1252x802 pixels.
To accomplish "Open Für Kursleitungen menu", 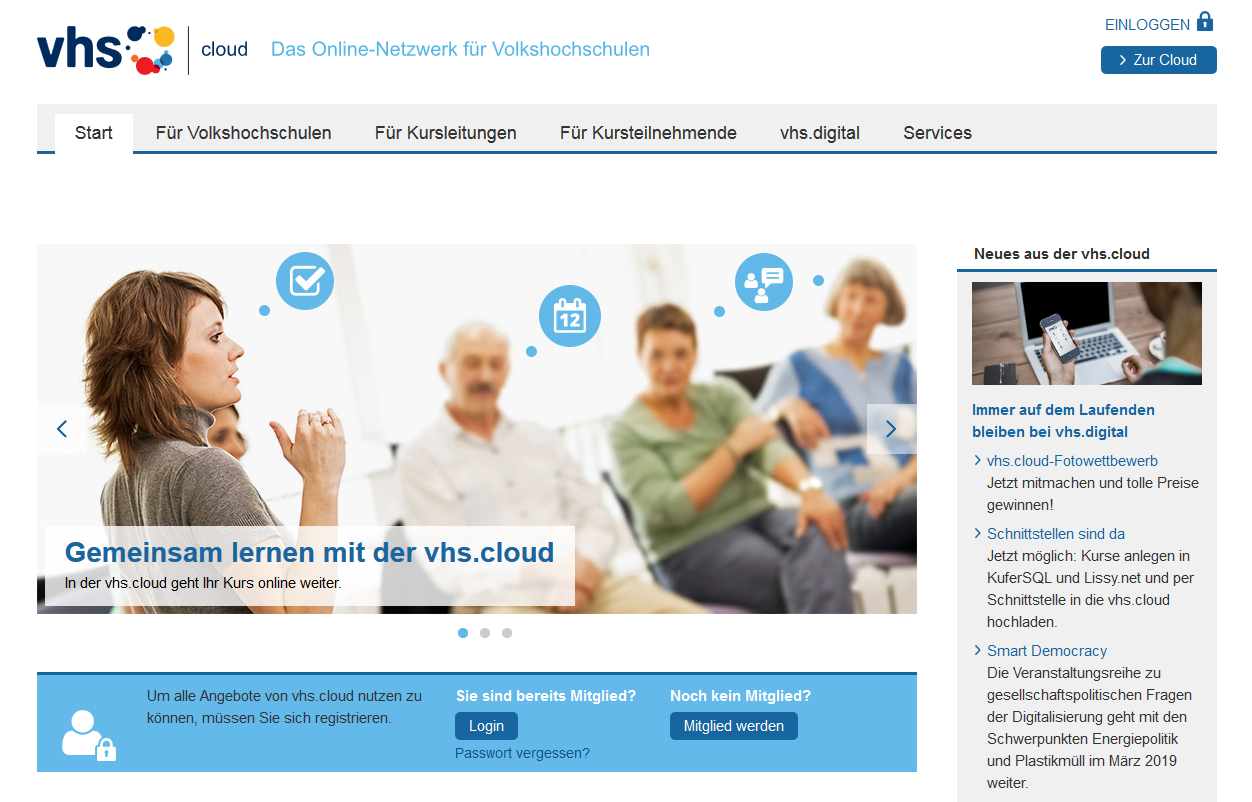I will coord(446,133).
